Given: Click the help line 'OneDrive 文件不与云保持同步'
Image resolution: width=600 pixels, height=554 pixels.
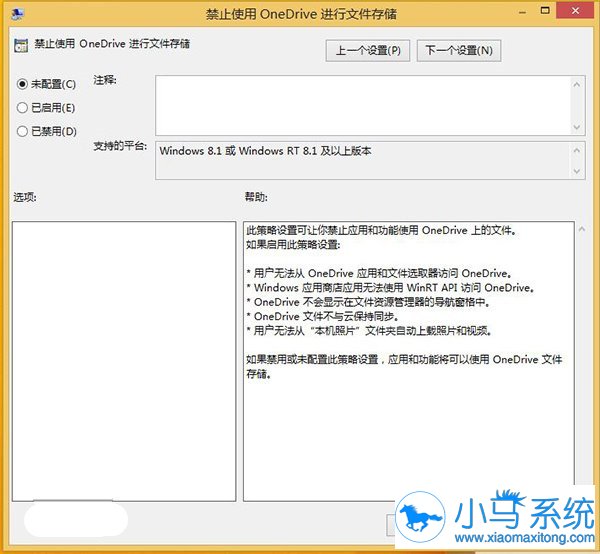Looking at the screenshot, I should click(x=326, y=316).
